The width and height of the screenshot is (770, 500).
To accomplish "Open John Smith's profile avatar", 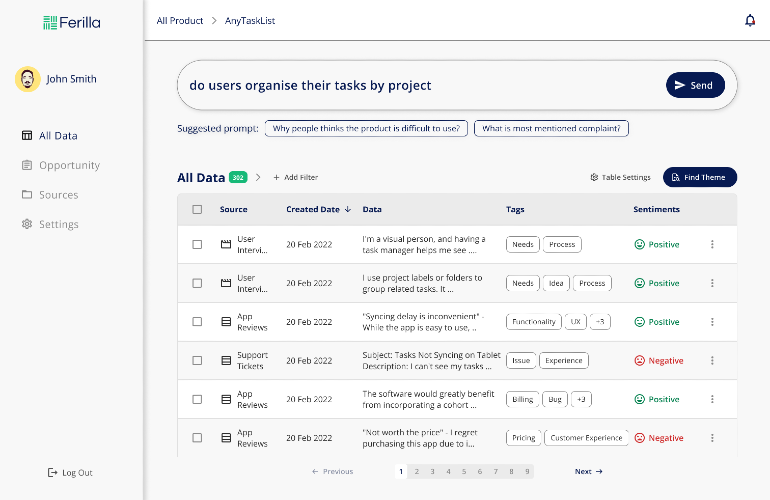I will pos(28,79).
